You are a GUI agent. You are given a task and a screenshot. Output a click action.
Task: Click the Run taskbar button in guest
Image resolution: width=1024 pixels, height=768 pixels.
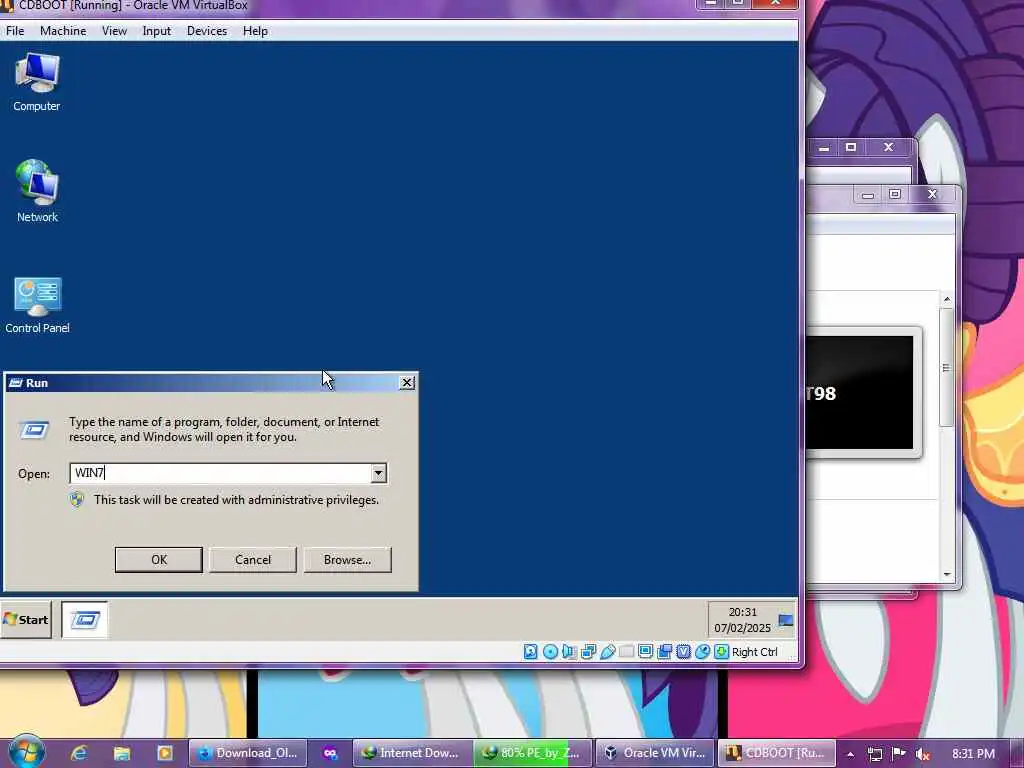pos(85,619)
